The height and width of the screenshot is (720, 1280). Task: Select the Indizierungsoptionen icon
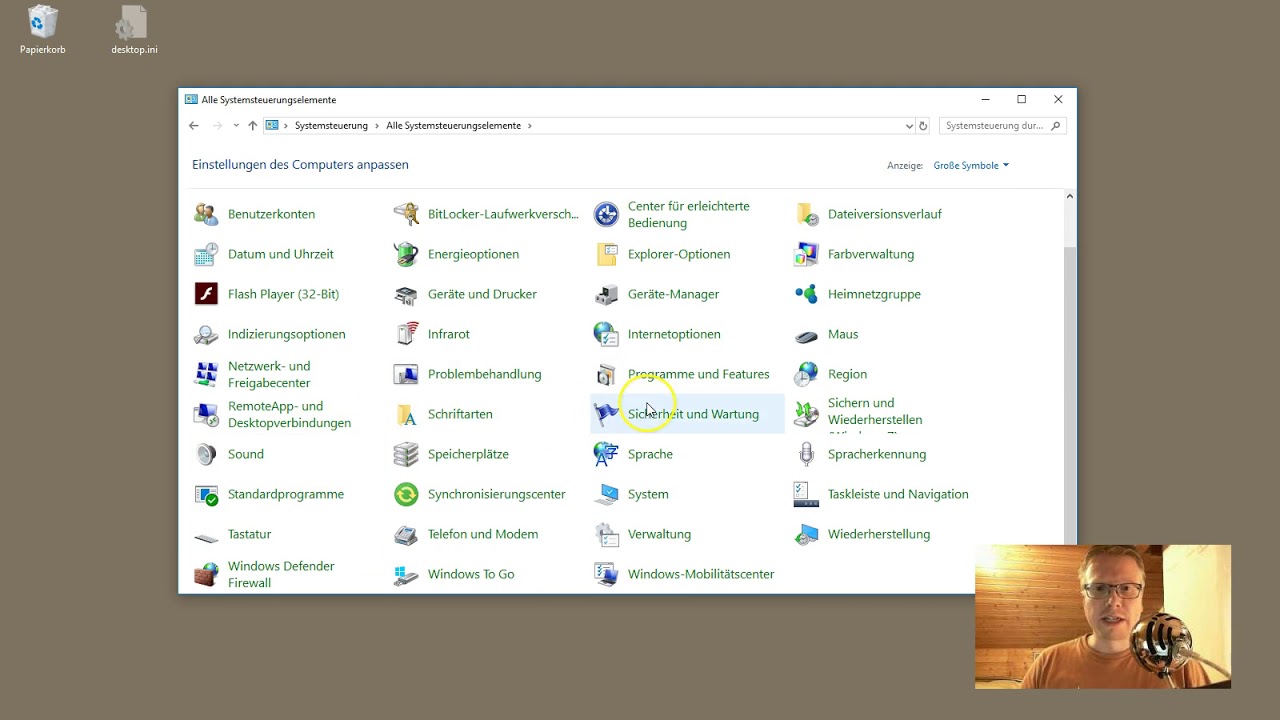point(206,334)
